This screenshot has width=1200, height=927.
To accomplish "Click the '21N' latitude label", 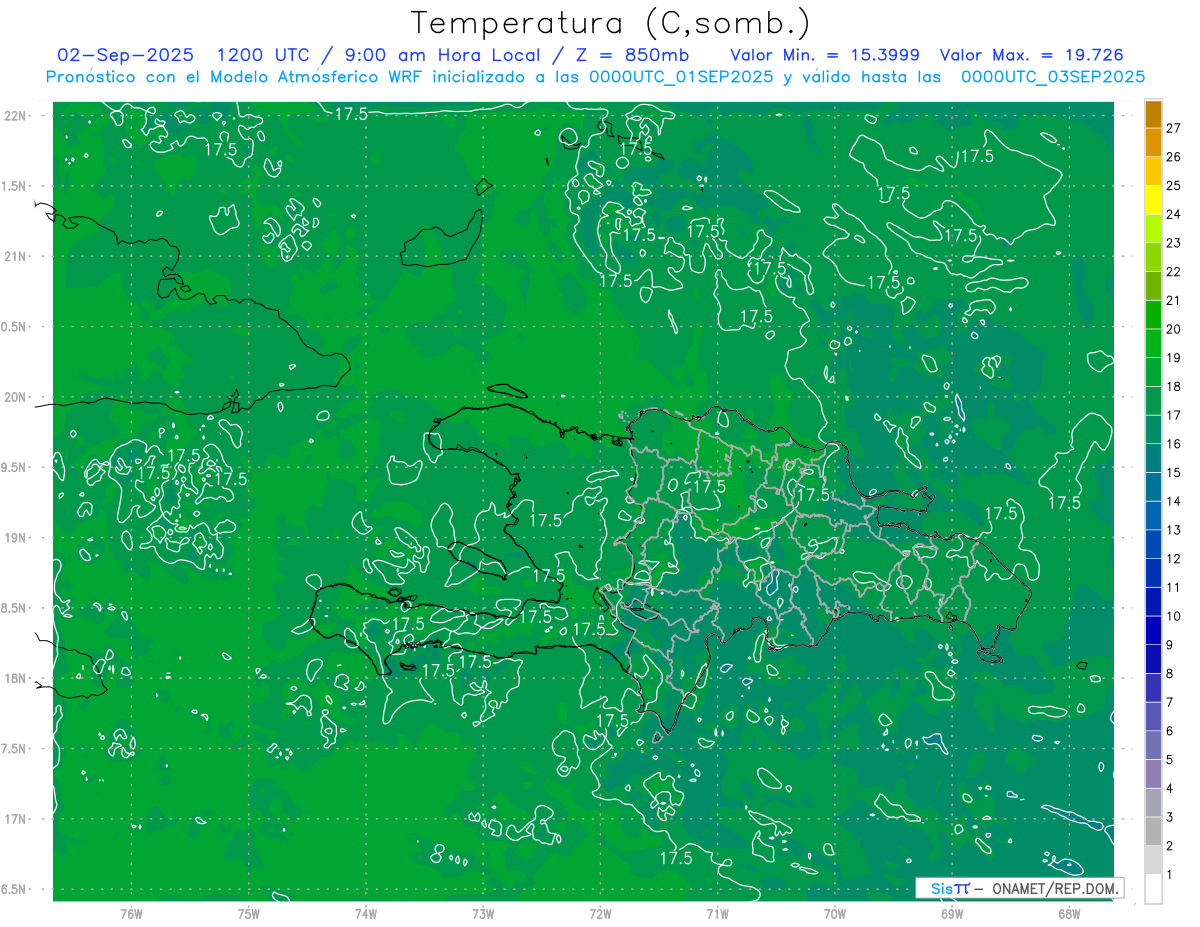I will point(15,257).
